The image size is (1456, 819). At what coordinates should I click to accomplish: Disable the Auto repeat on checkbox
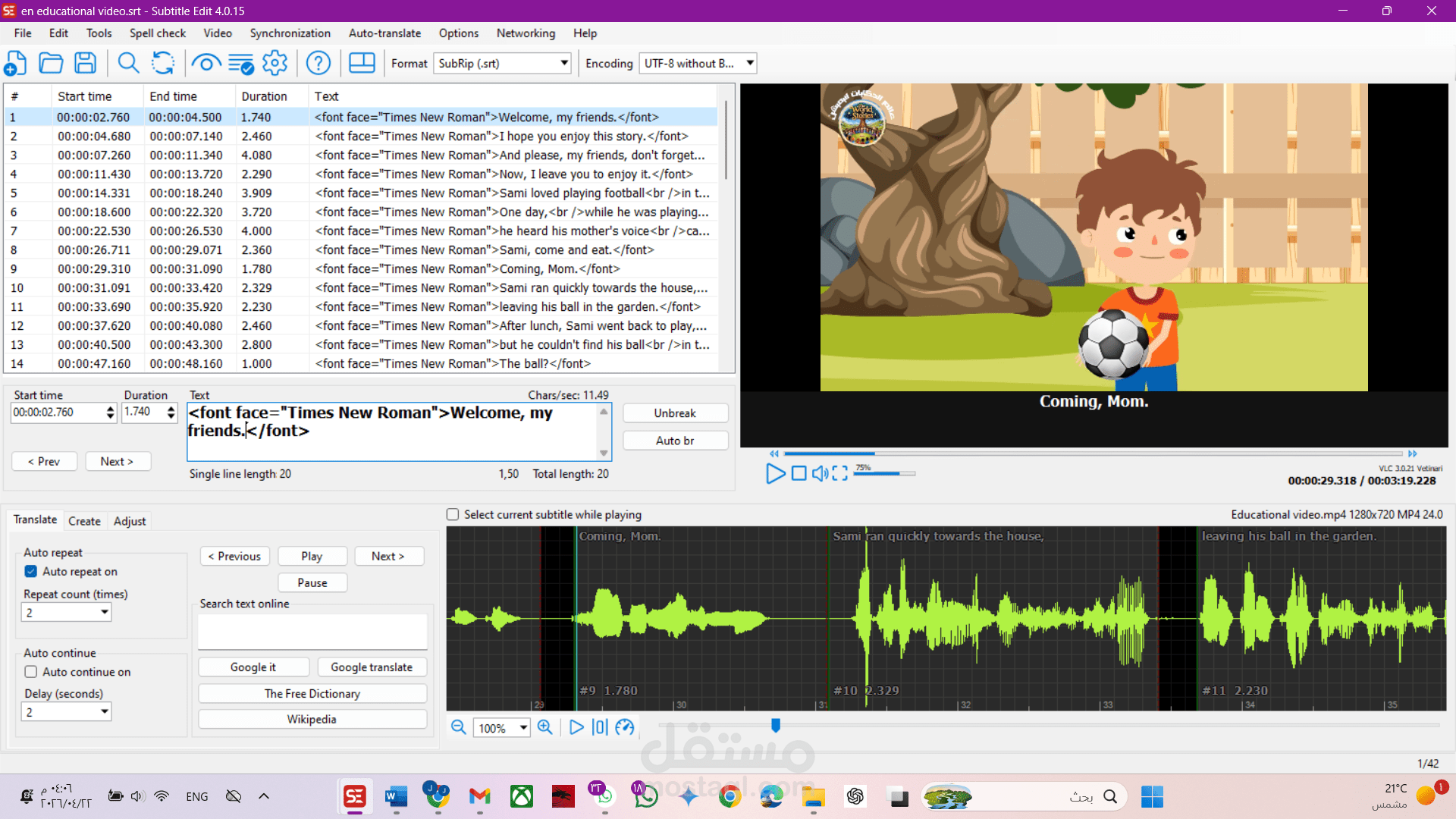pos(31,572)
